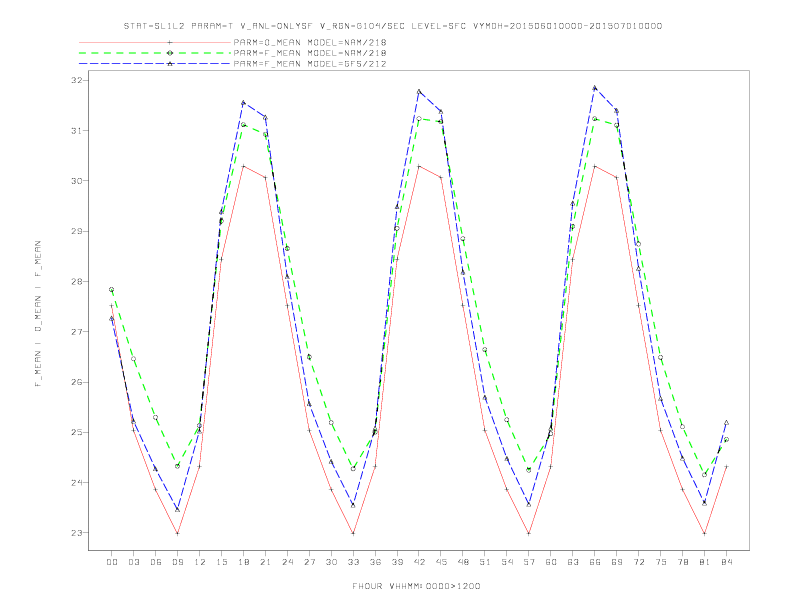Click the y-axis tick label 26
This screenshot has width=792, height=612.
point(78,382)
